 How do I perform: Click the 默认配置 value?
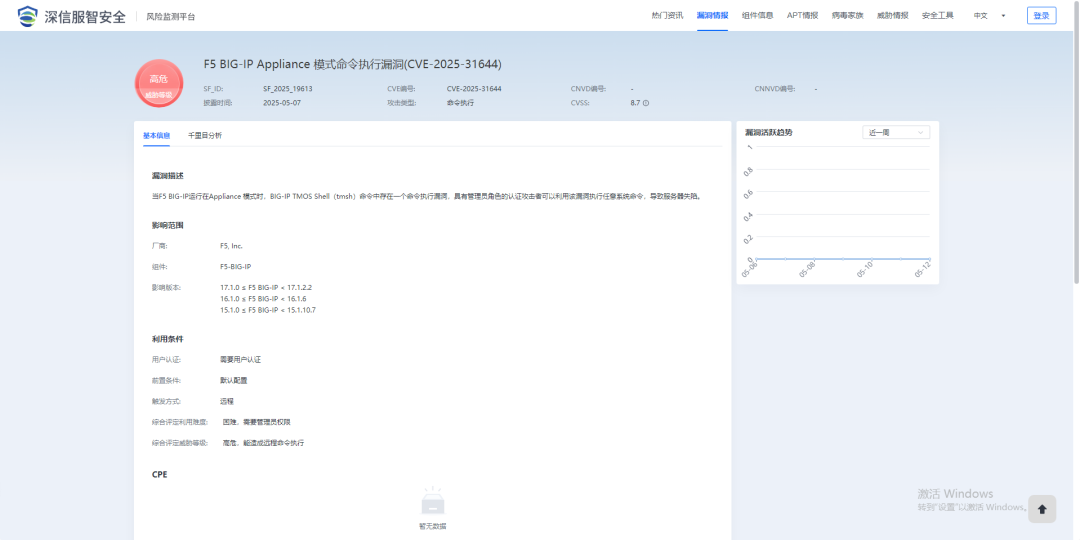click(x=233, y=380)
